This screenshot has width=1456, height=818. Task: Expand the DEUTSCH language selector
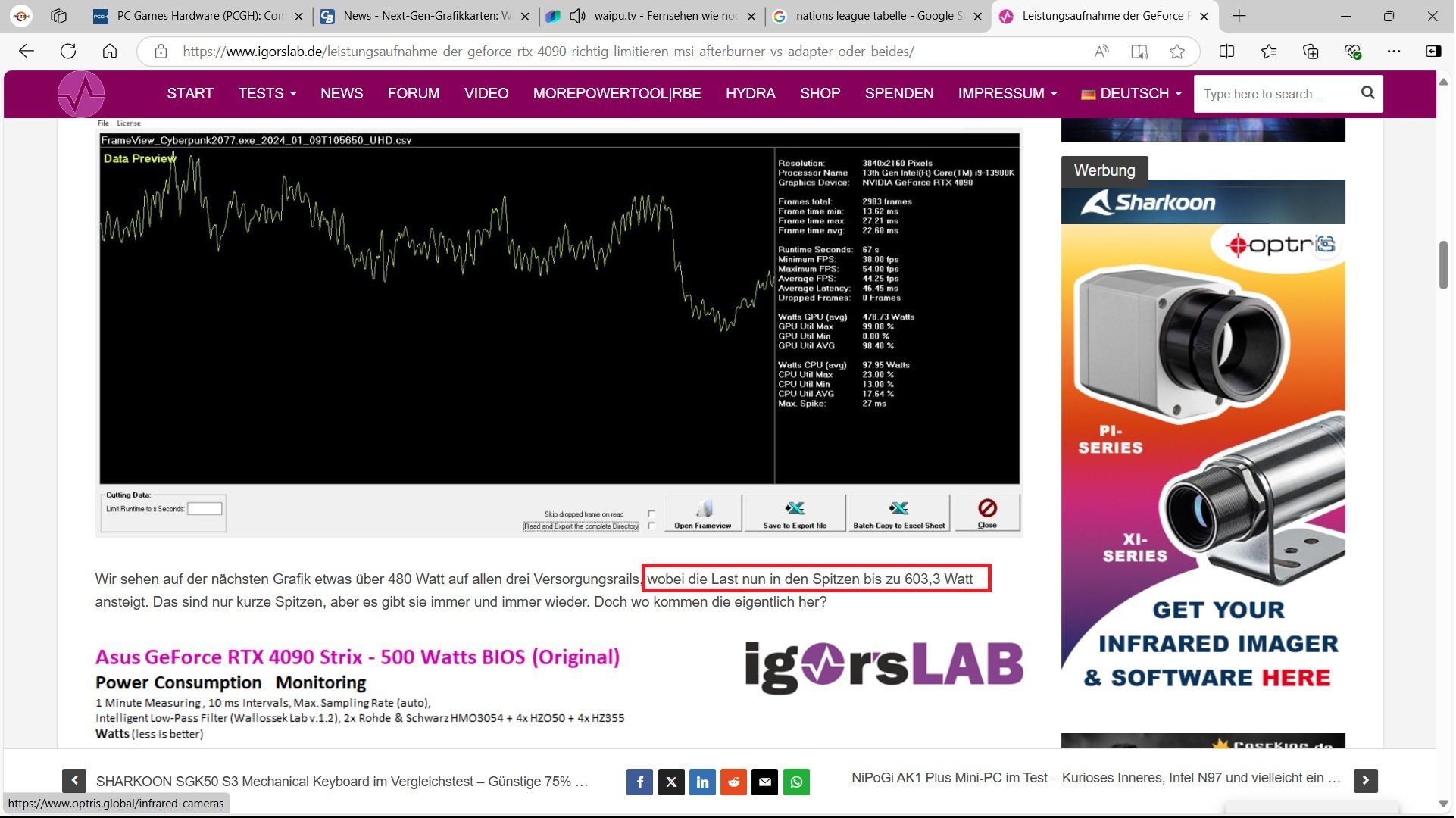click(1132, 94)
